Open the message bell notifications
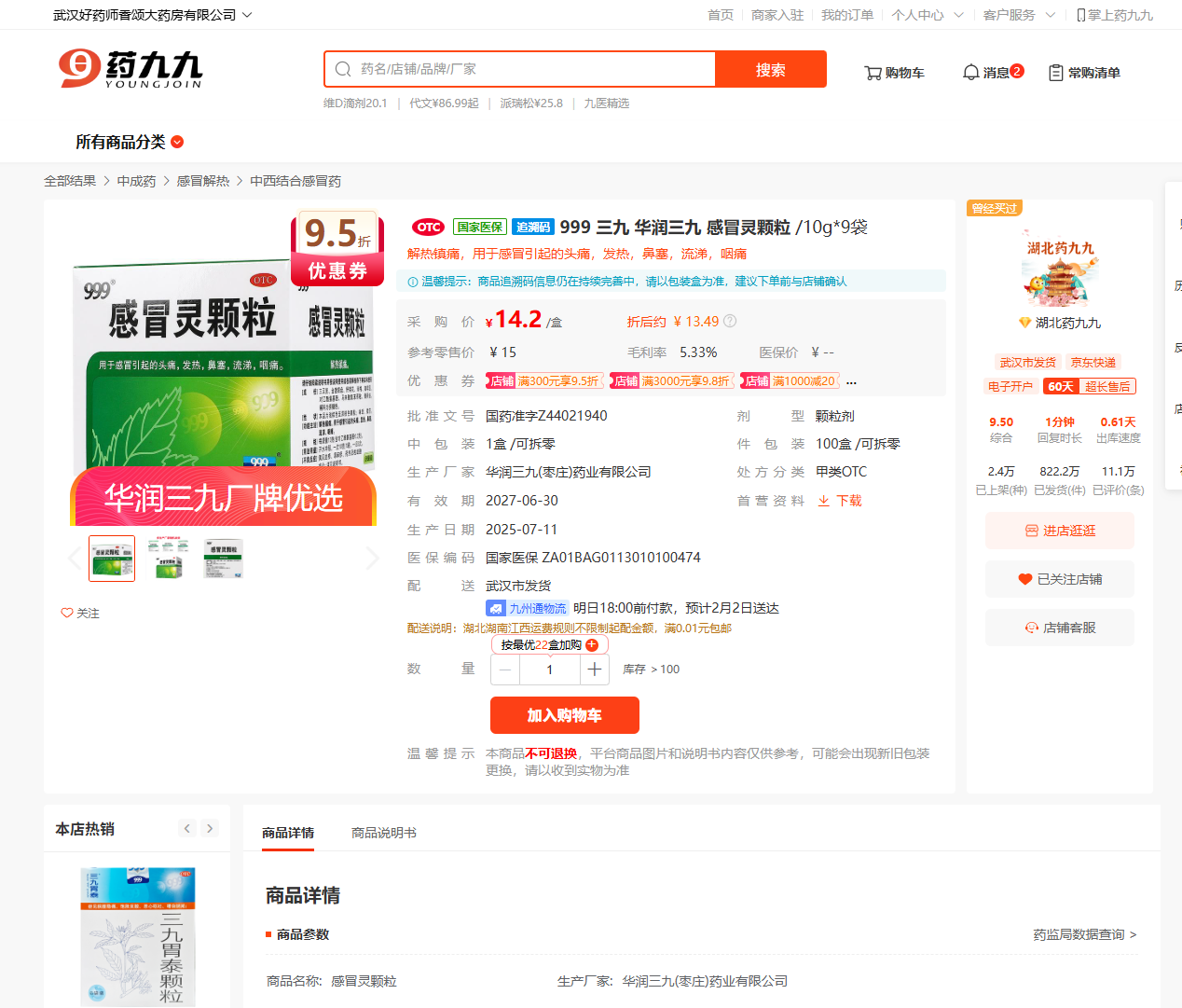Screen dimensions: 1182x1008 click(x=970, y=73)
